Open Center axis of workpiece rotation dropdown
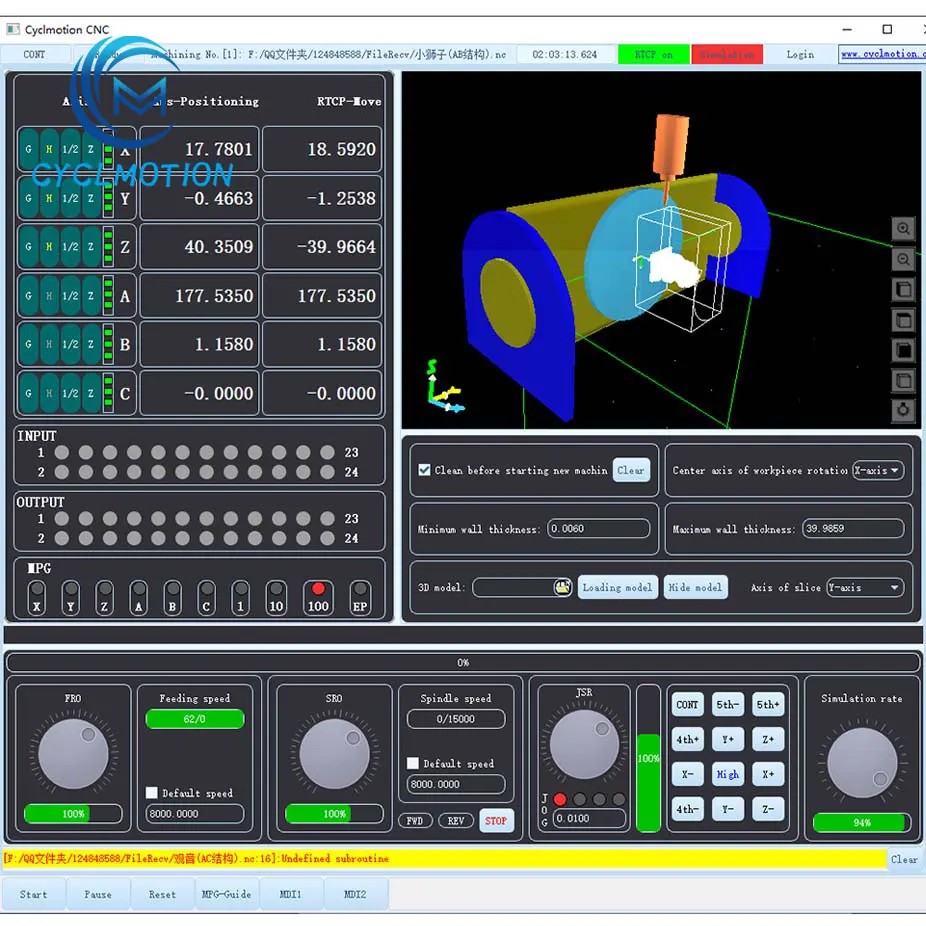 point(878,470)
